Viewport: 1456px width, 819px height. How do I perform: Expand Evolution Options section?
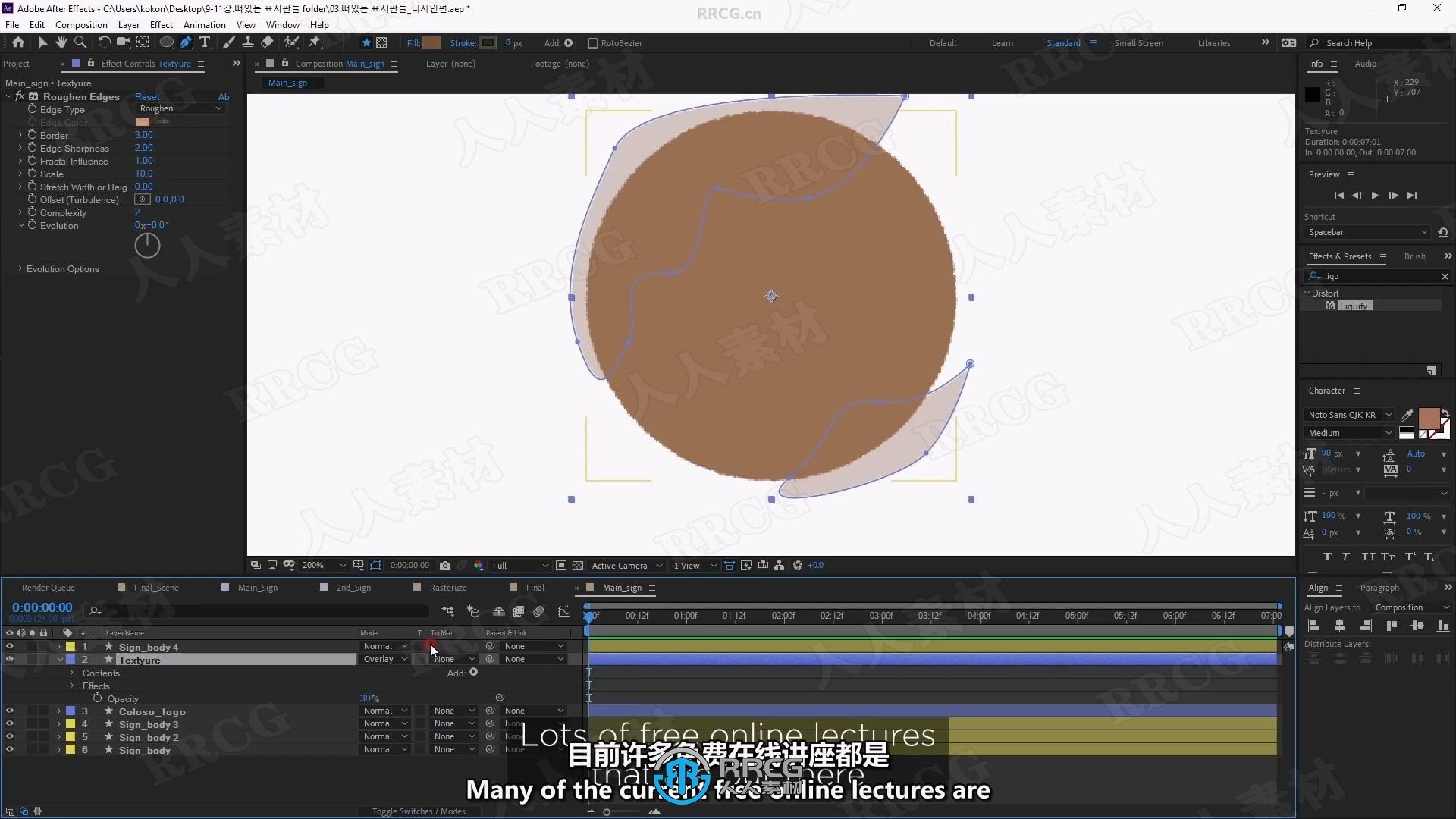click(x=21, y=268)
